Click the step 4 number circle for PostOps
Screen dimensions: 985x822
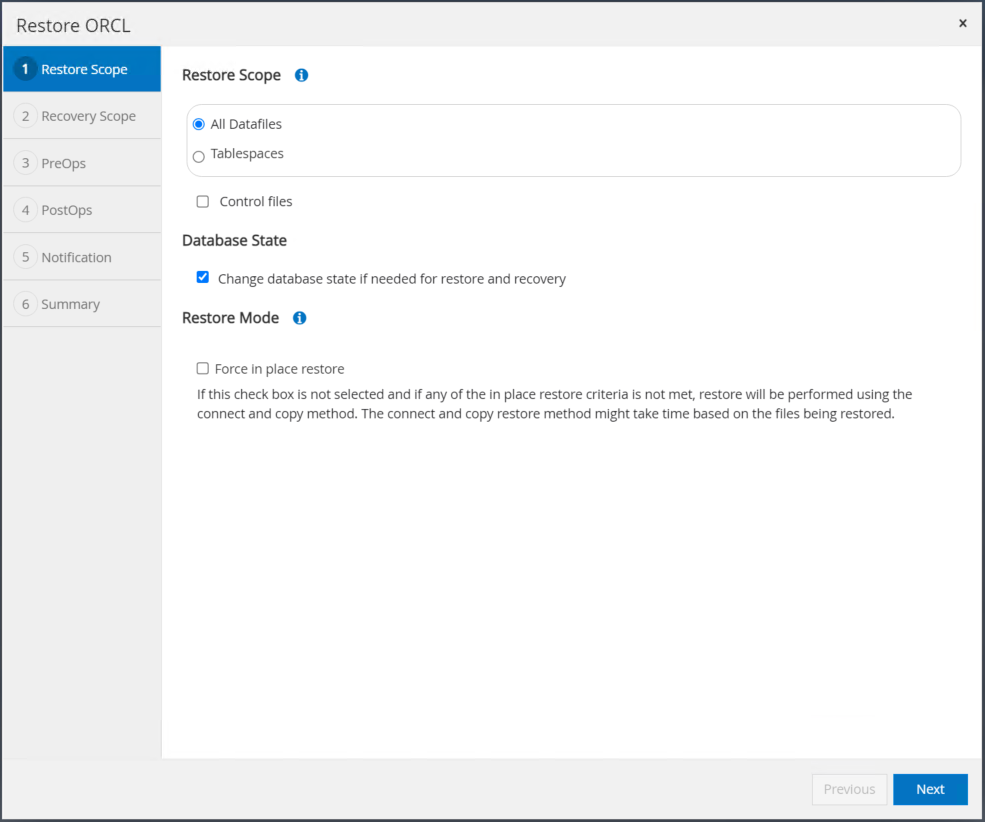pos(25,210)
